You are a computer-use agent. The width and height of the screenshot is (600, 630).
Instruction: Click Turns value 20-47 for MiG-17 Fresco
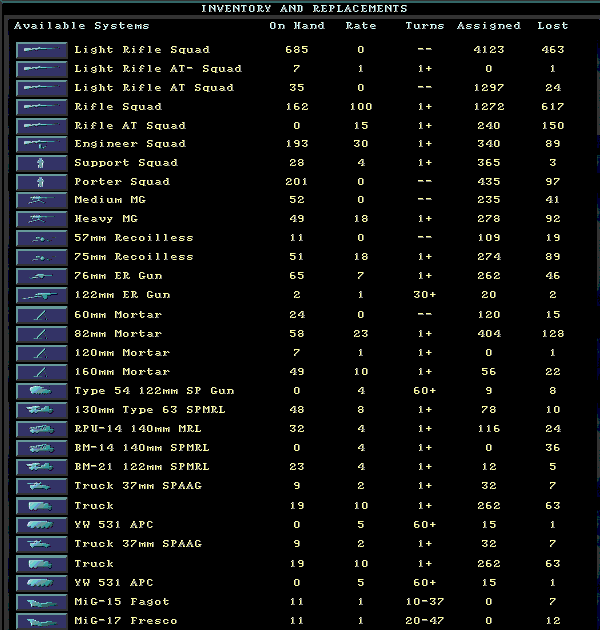pyautogui.click(x=425, y=621)
